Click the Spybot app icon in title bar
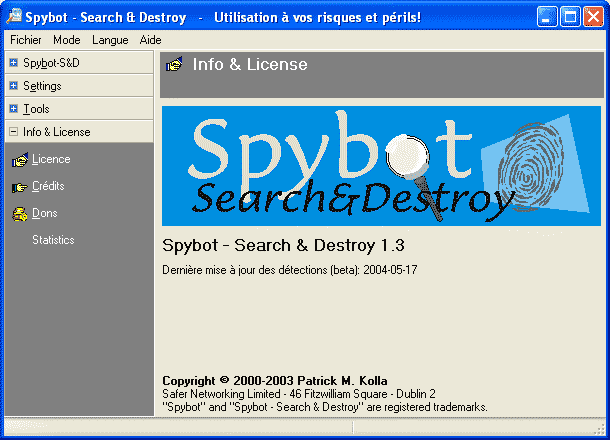 pos(14,16)
